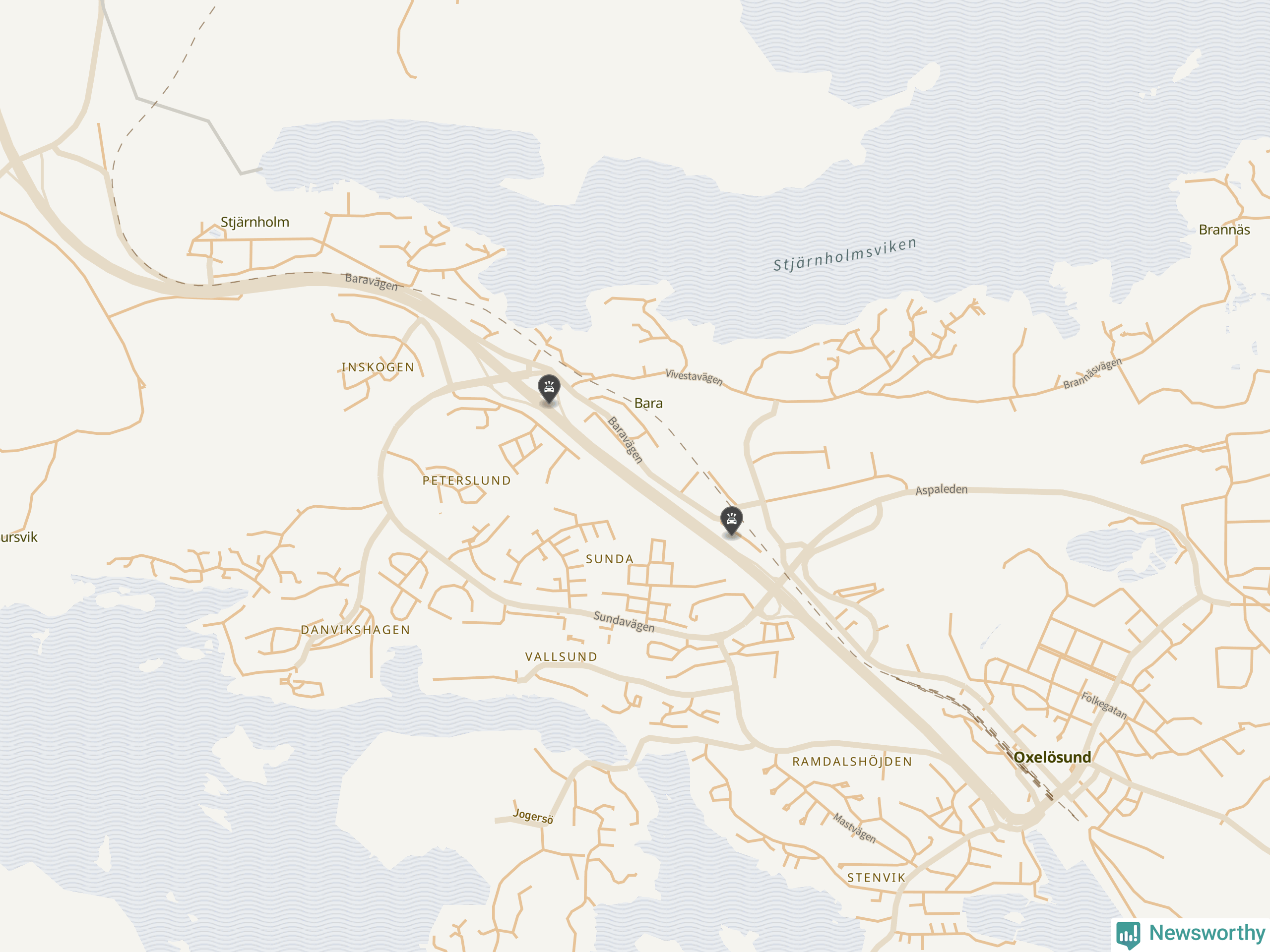Click the Aspaleden road label
This screenshot has width=1270, height=952.
pyautogui.click(x=941, y=489)
